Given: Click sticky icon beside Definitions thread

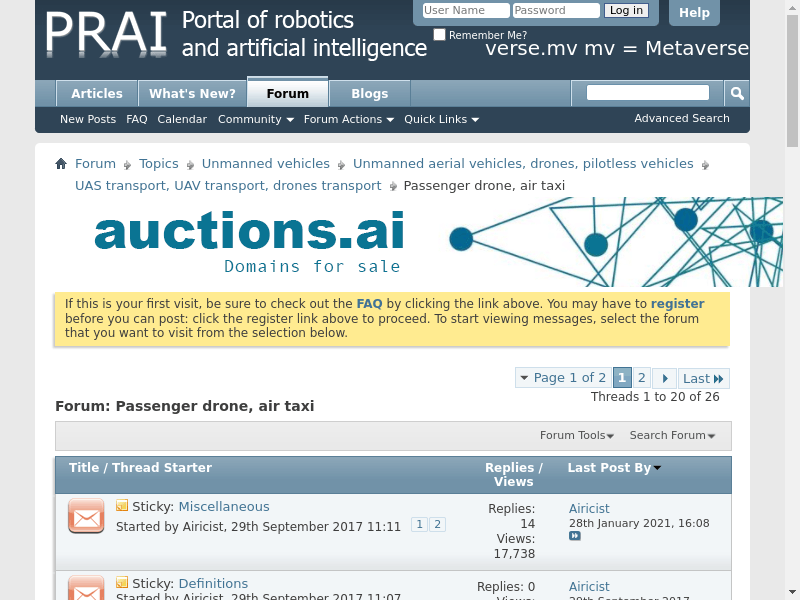Looking at the screenshot, I should [x=122, y=582].
